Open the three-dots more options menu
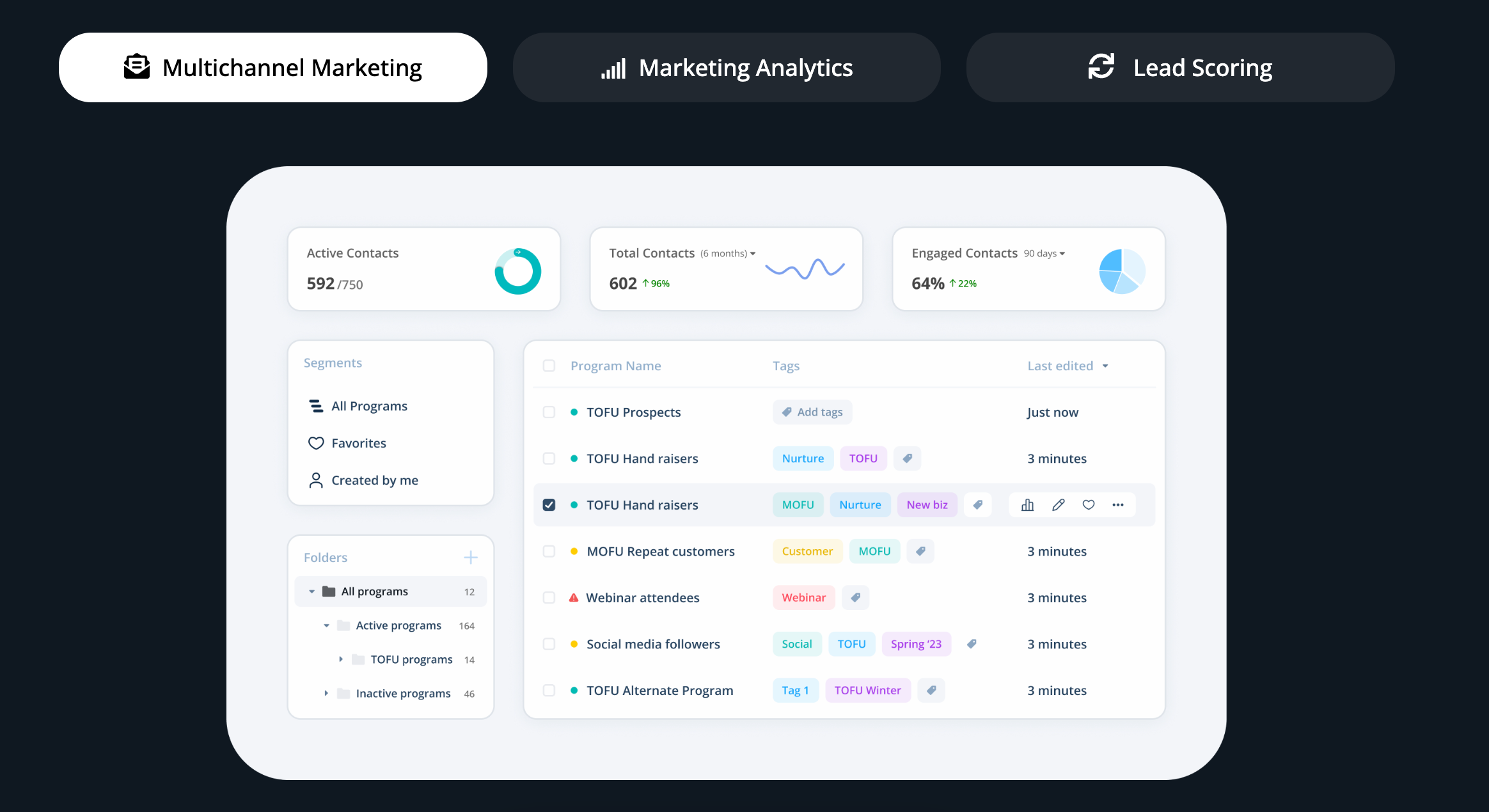 1118,505
